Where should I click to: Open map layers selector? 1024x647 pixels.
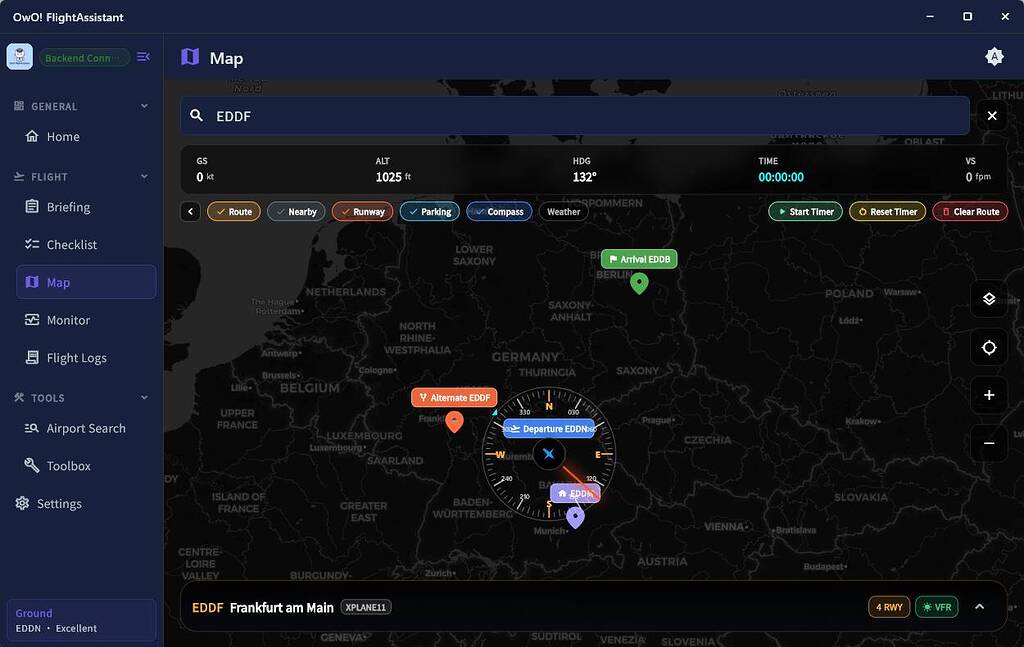pos(989,299)
